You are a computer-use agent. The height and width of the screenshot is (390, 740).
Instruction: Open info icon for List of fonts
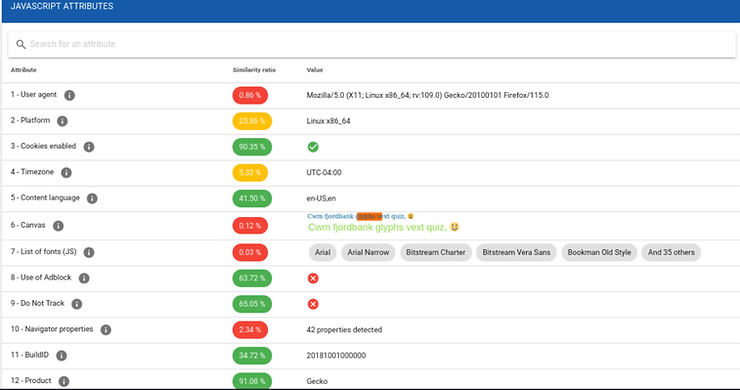89,253
